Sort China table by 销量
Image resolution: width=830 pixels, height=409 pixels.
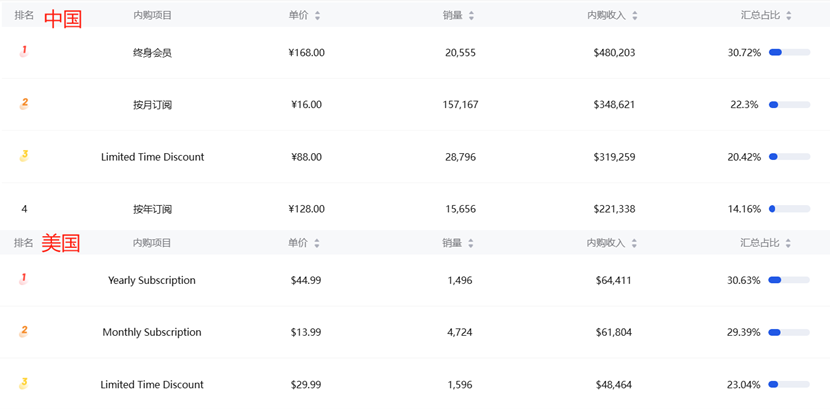tap(471, 16)
